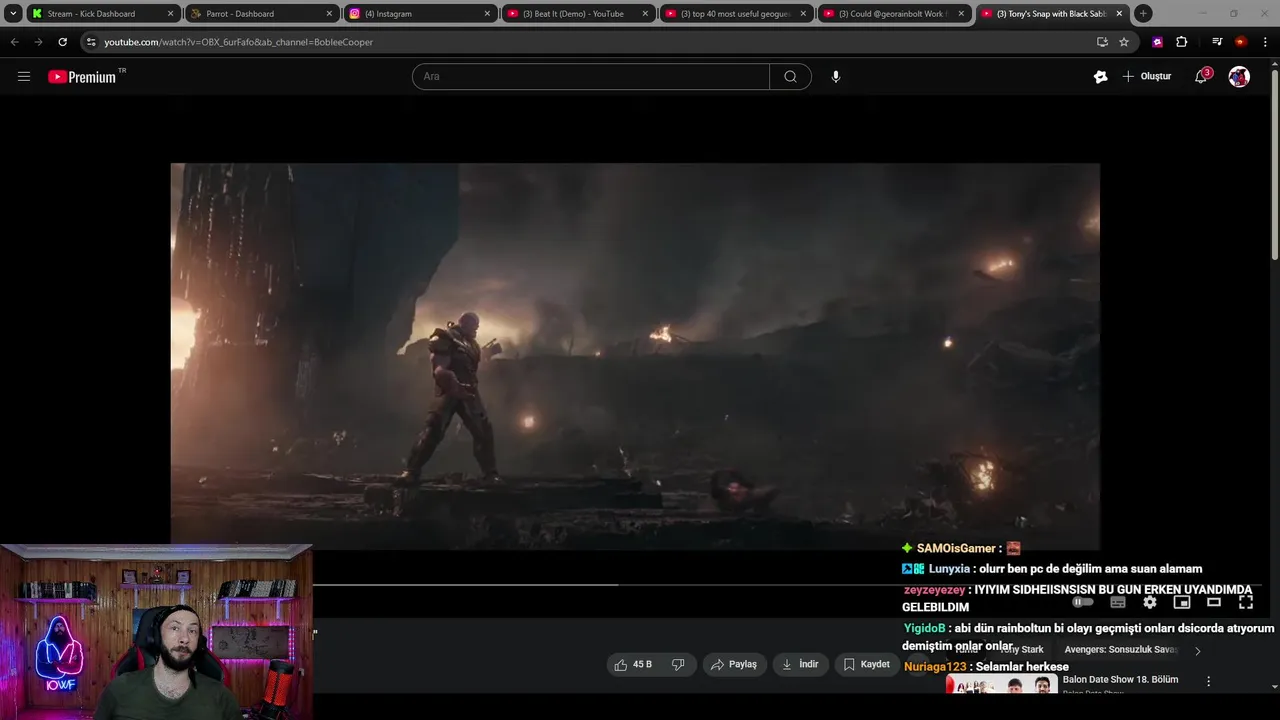Open the Chrome profile icon
The image size is (1280, 720).
coord(1240,42)
